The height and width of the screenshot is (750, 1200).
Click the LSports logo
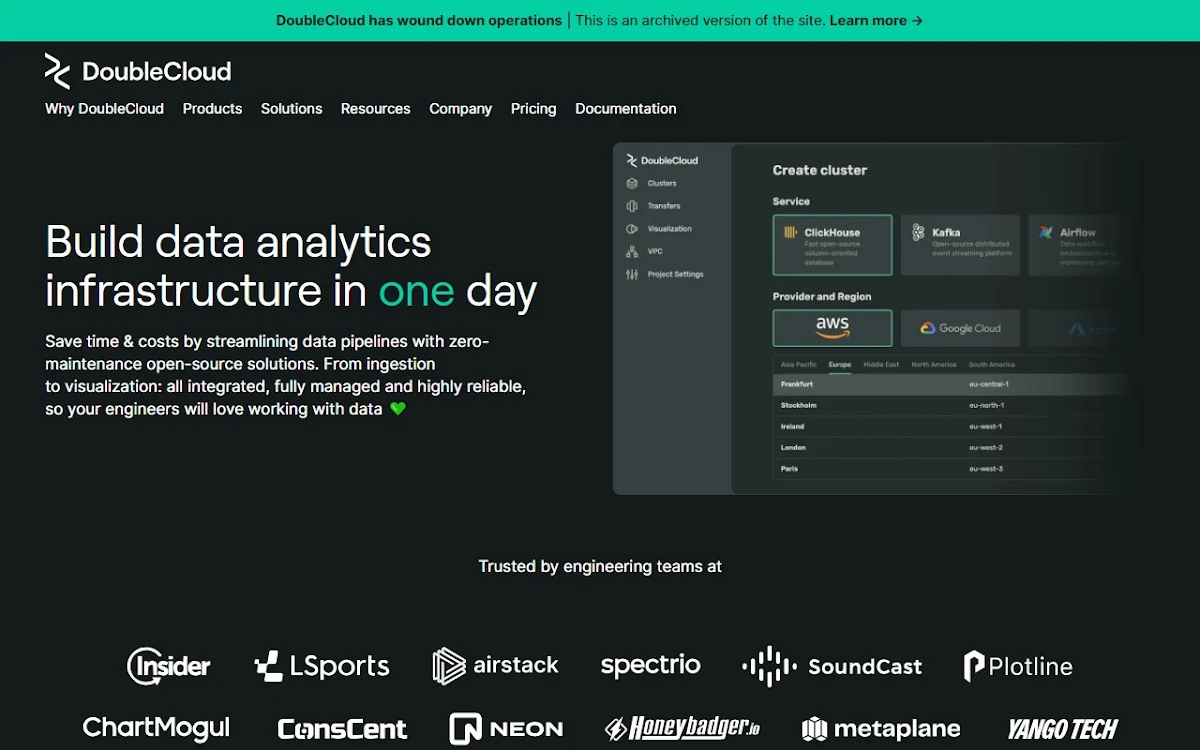point(322,666)
